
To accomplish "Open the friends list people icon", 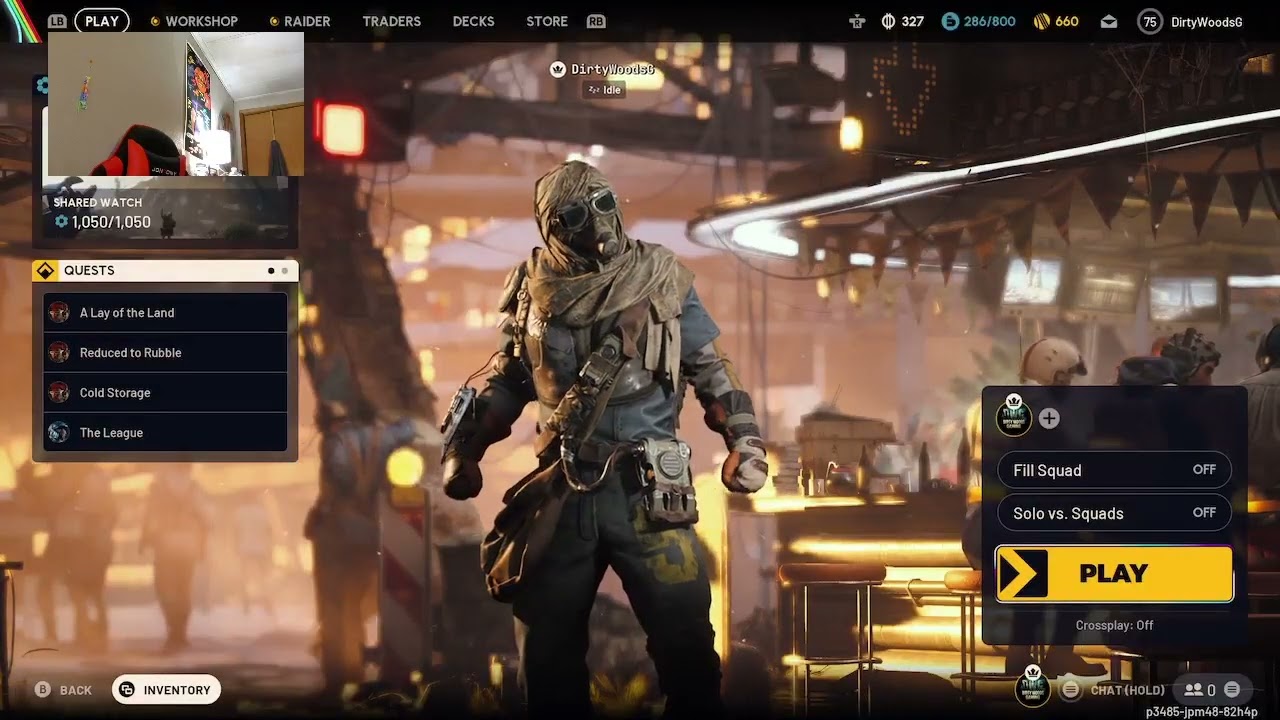I will pos(1193,690).
